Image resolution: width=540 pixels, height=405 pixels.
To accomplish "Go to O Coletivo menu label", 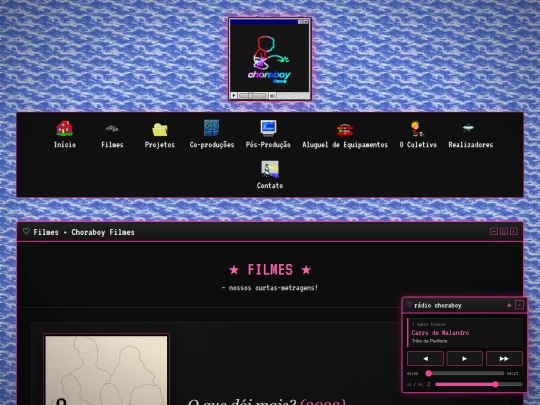I will pyautogui.click(x=418, y=145).
